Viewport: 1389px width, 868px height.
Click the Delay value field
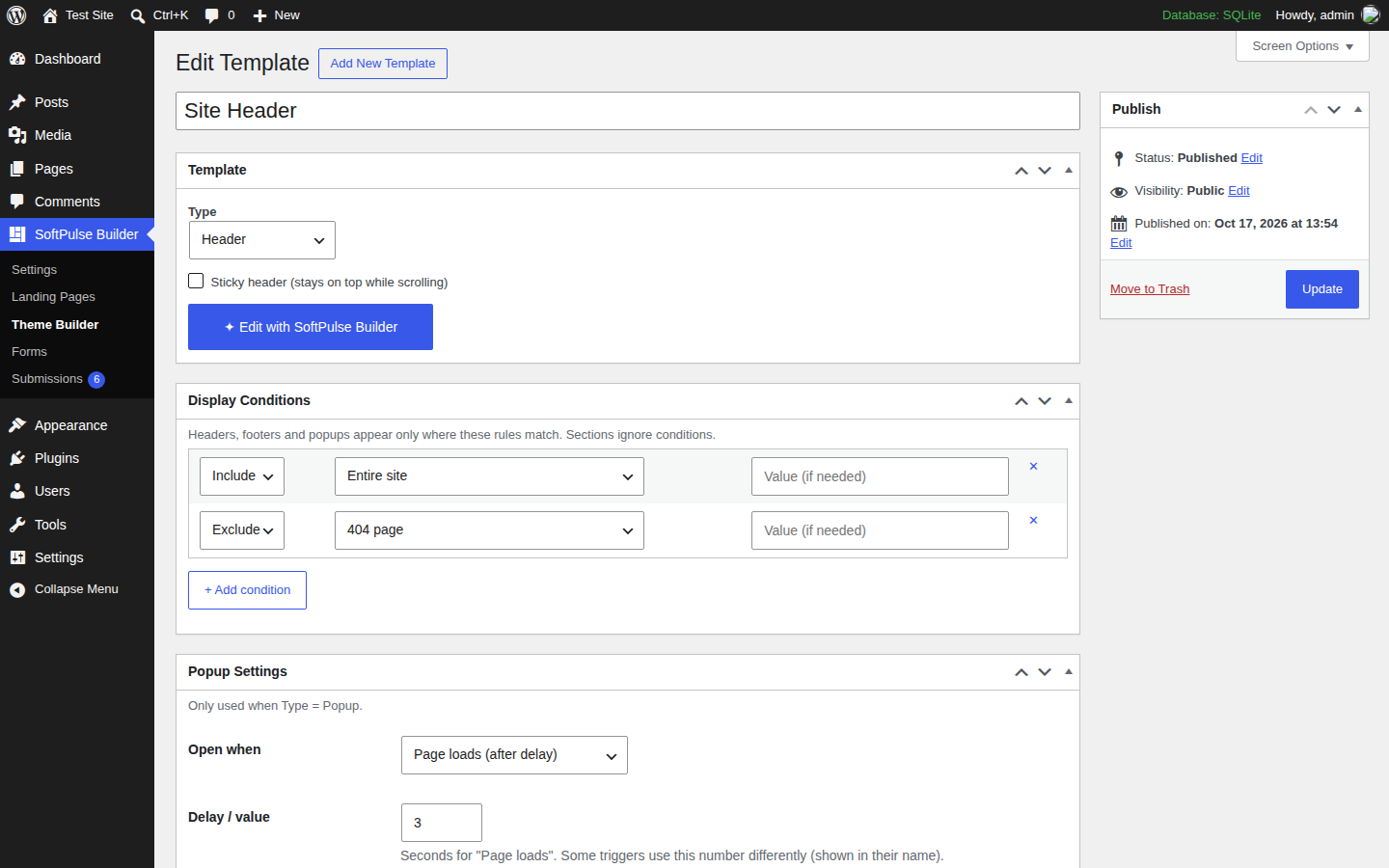pyautogui.click(x=442, y=823)
